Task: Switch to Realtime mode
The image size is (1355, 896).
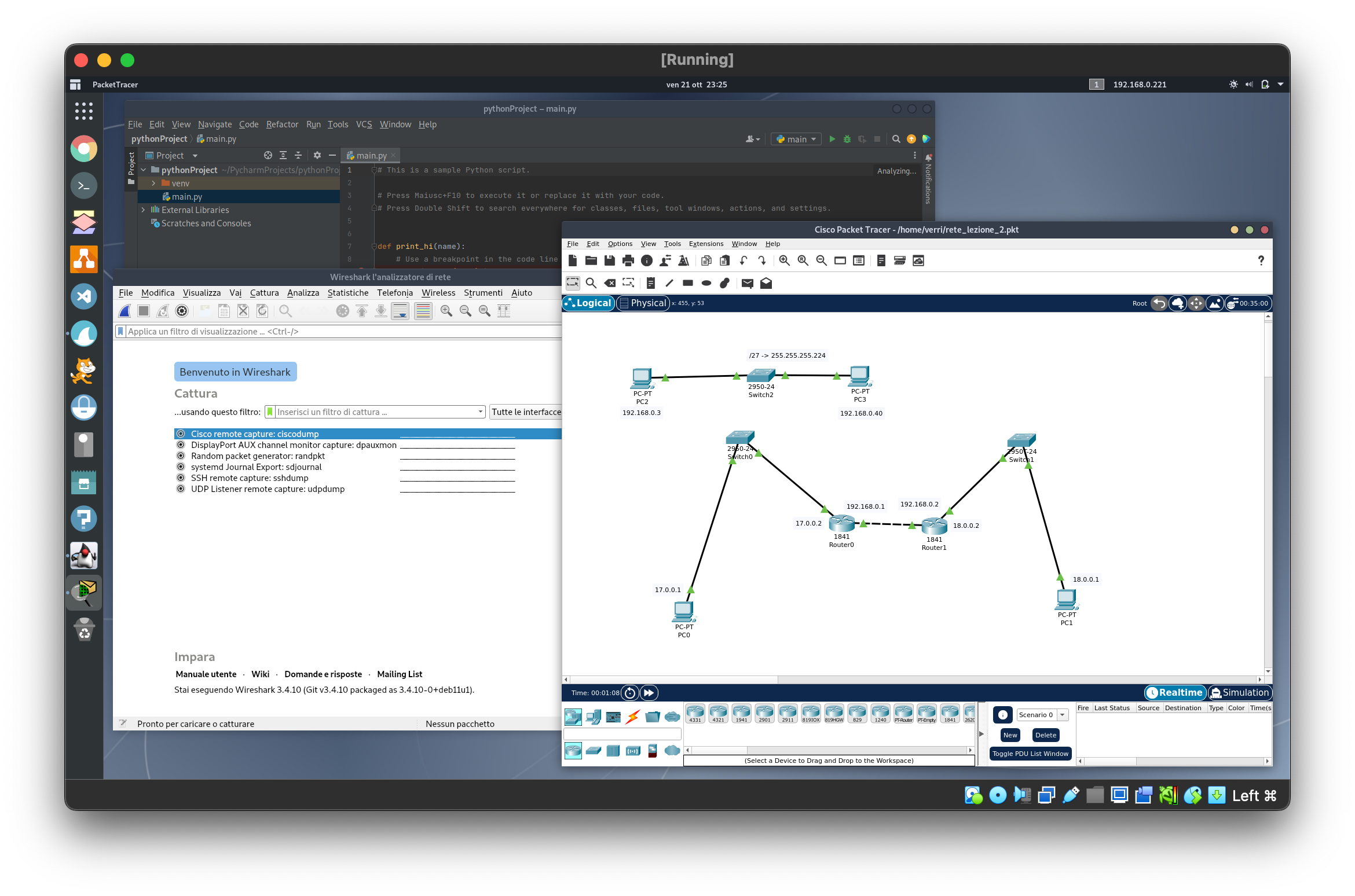Action: click(1175, 693)
